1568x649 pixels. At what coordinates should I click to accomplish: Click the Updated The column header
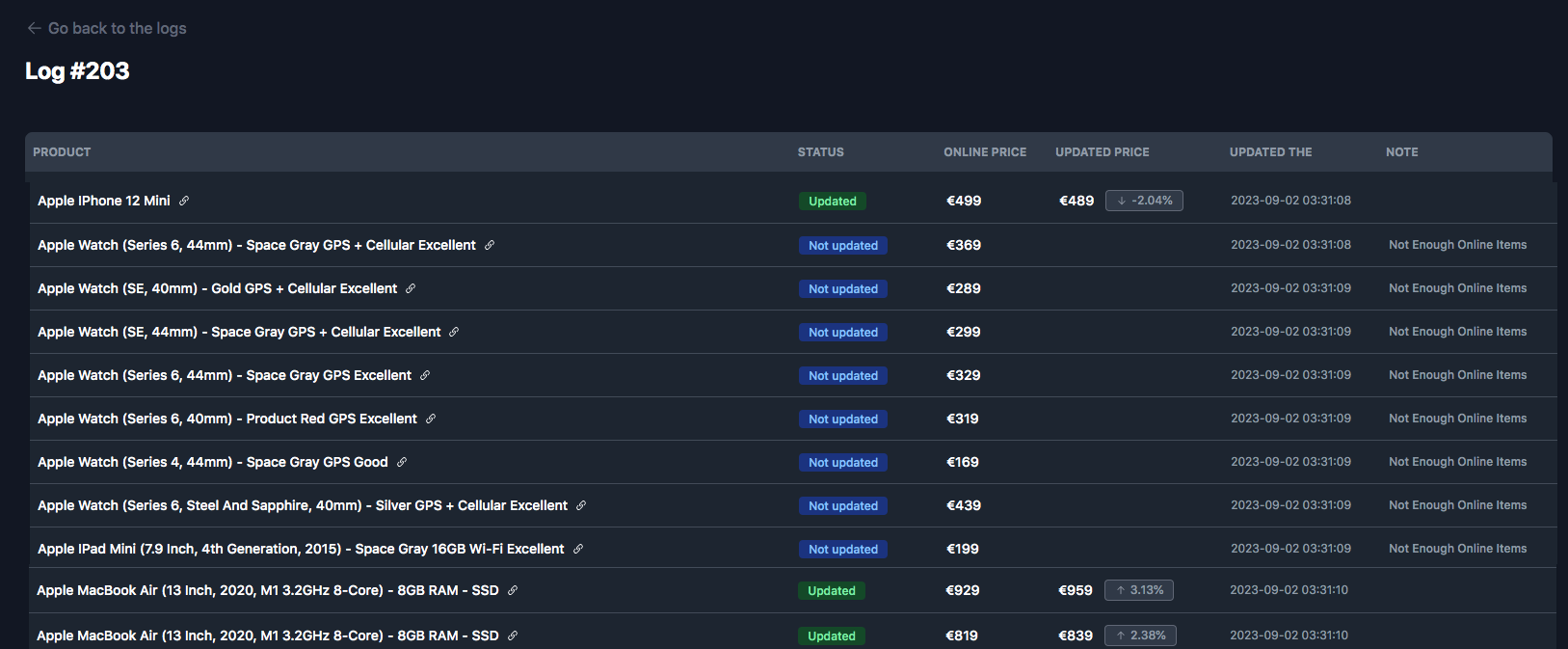1270,152
